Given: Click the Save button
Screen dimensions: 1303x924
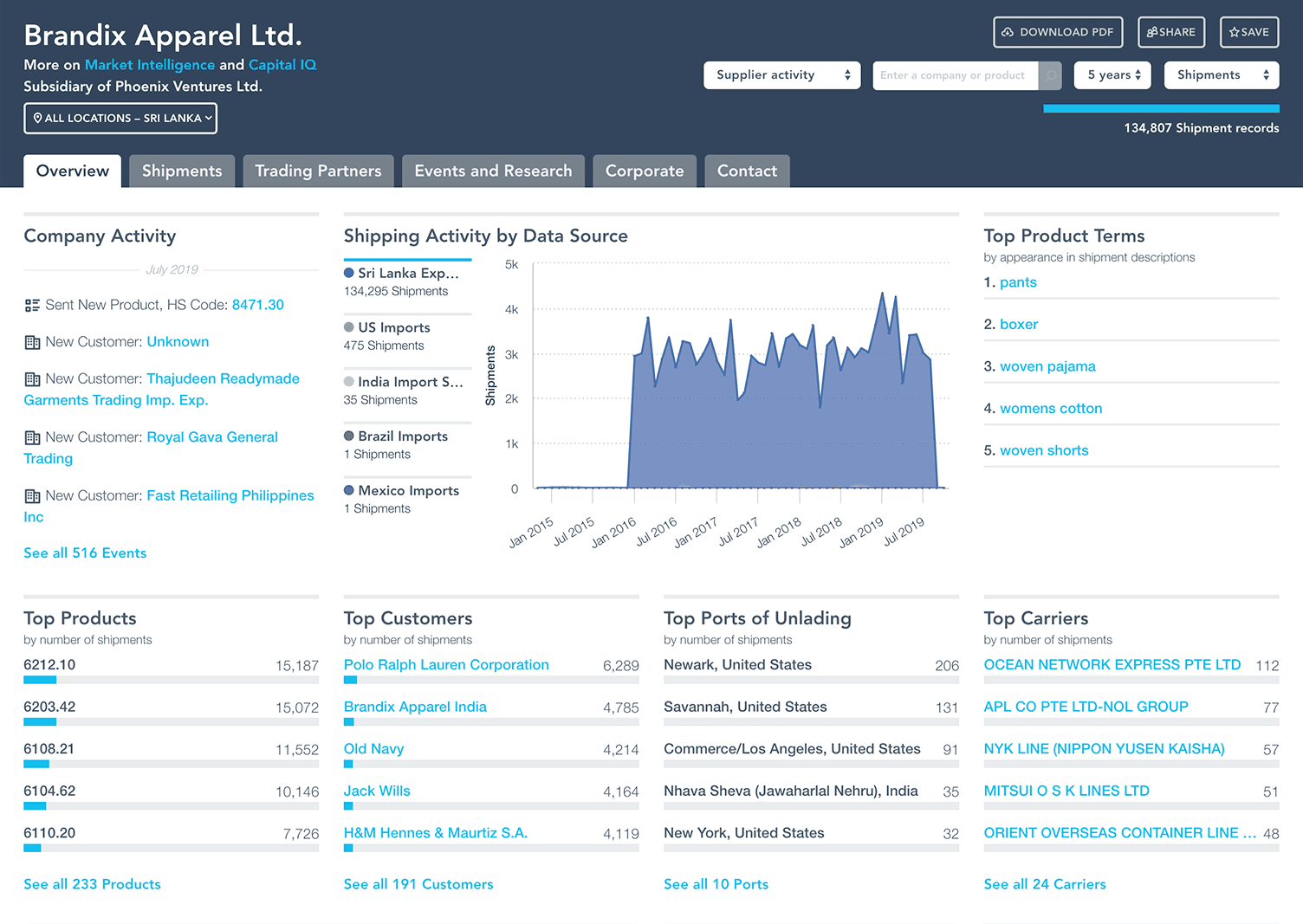Looking at the screenshot, I should coord(1249,32).
